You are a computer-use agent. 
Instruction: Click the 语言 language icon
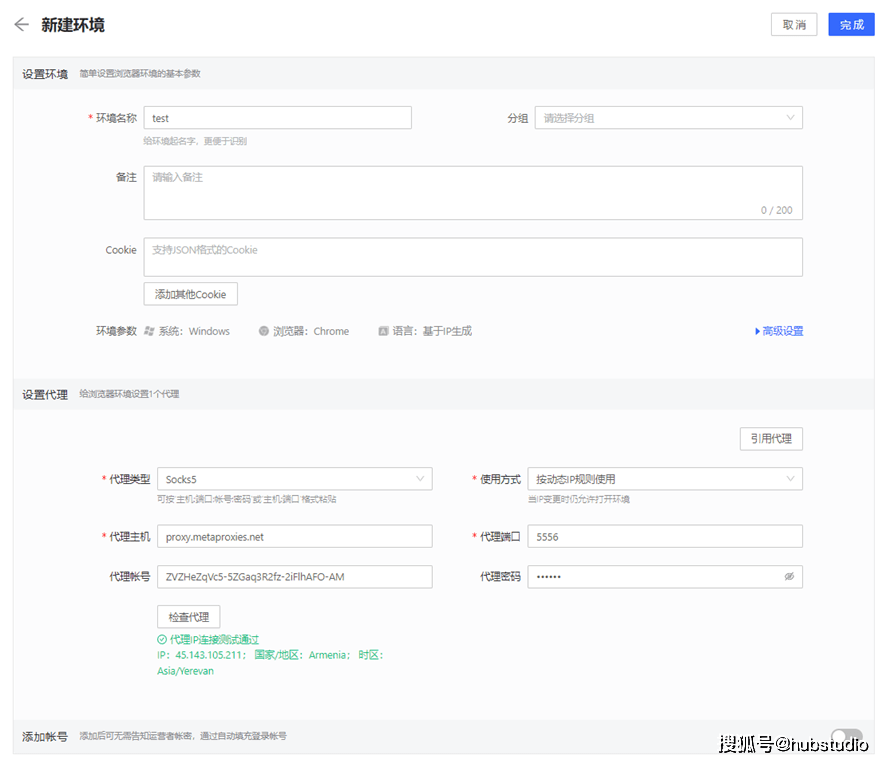point(383,331)
